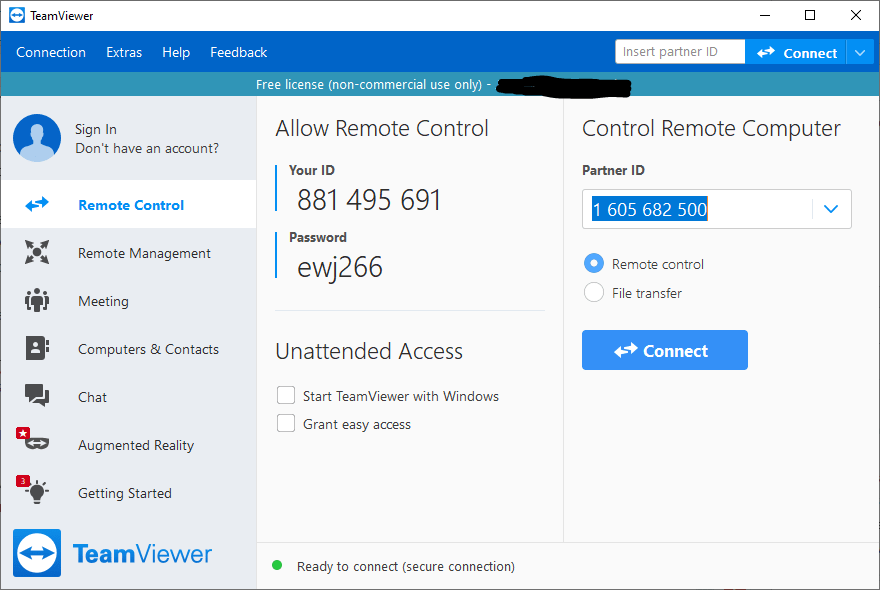The width and height of the screenshot is (880, 590).
Task: Close the TeamViewer window
Action: point(855,15)
